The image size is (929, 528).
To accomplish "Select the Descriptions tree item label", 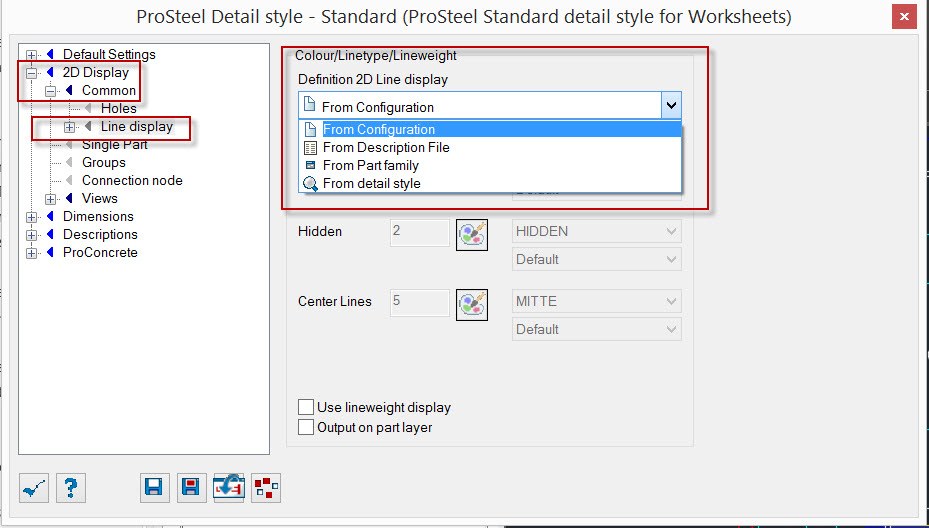I will tap(100, 234).
